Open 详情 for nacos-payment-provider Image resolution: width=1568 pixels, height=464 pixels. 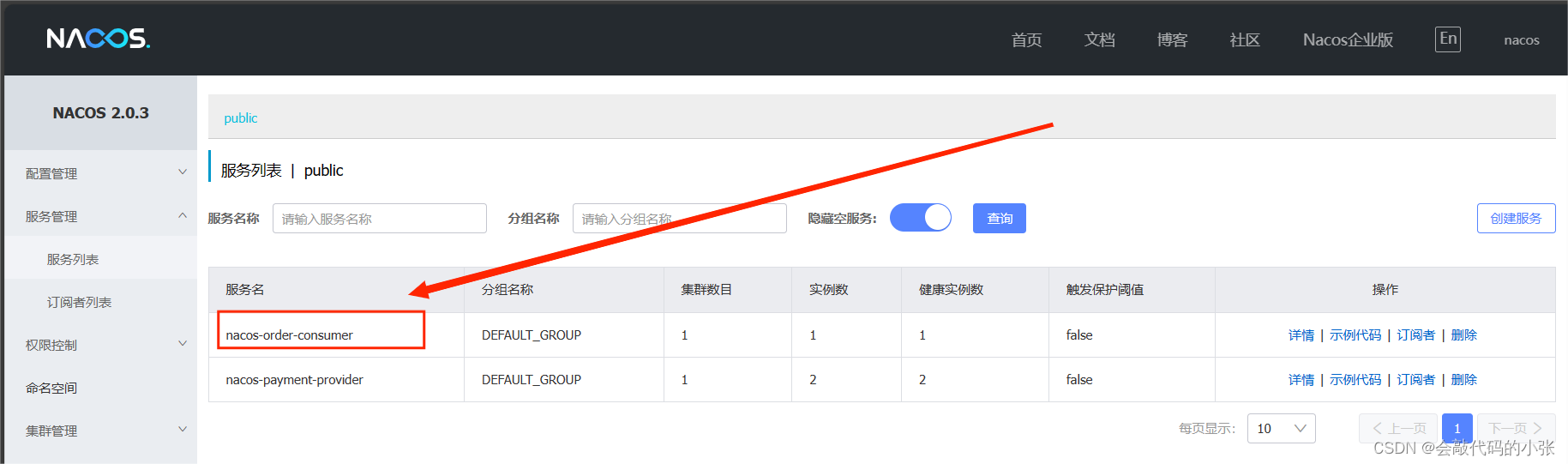pos(1301,379)
